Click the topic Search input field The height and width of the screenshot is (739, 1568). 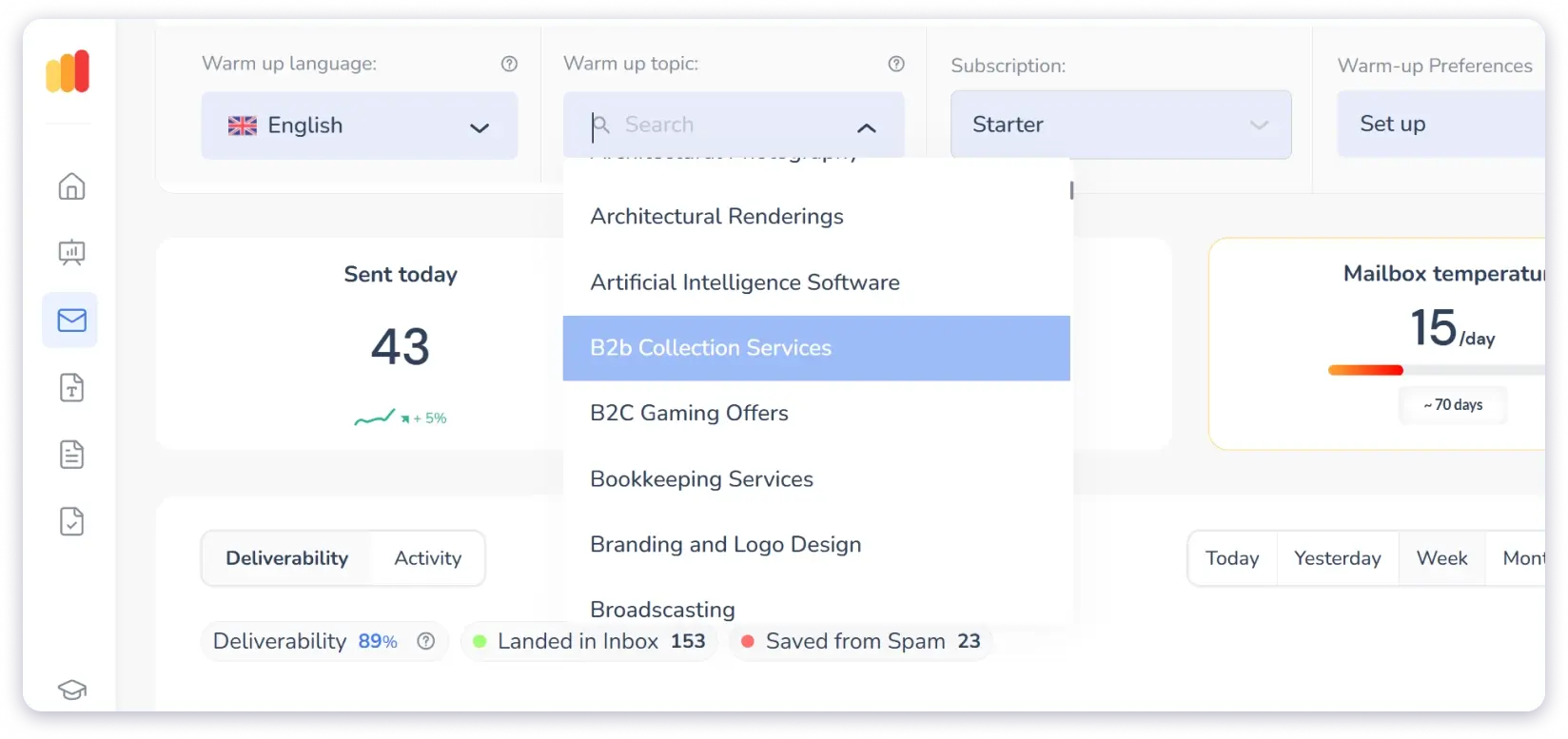[723, 125]
